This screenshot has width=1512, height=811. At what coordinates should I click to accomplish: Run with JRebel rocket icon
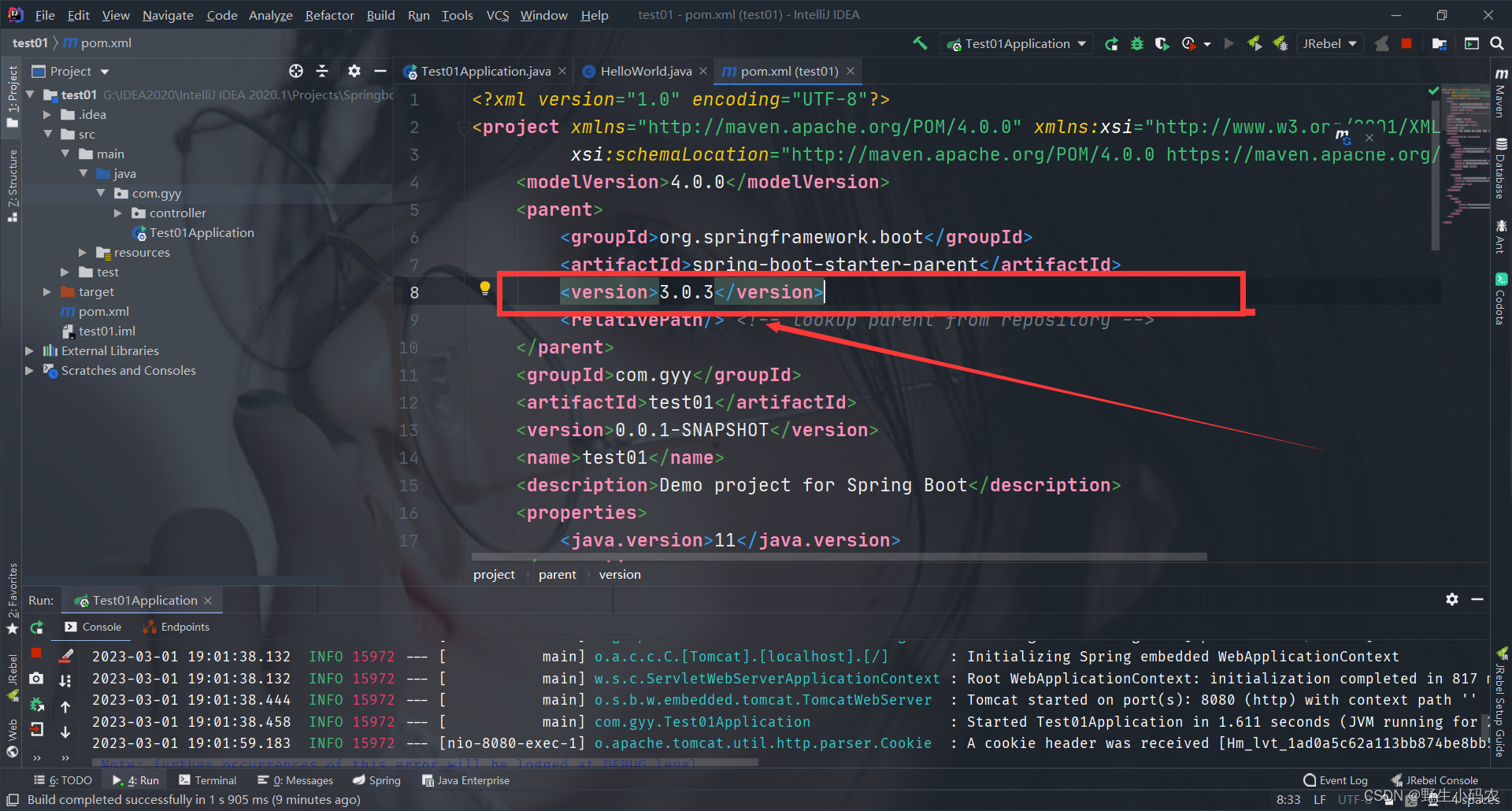click(x=1254, y=43)
